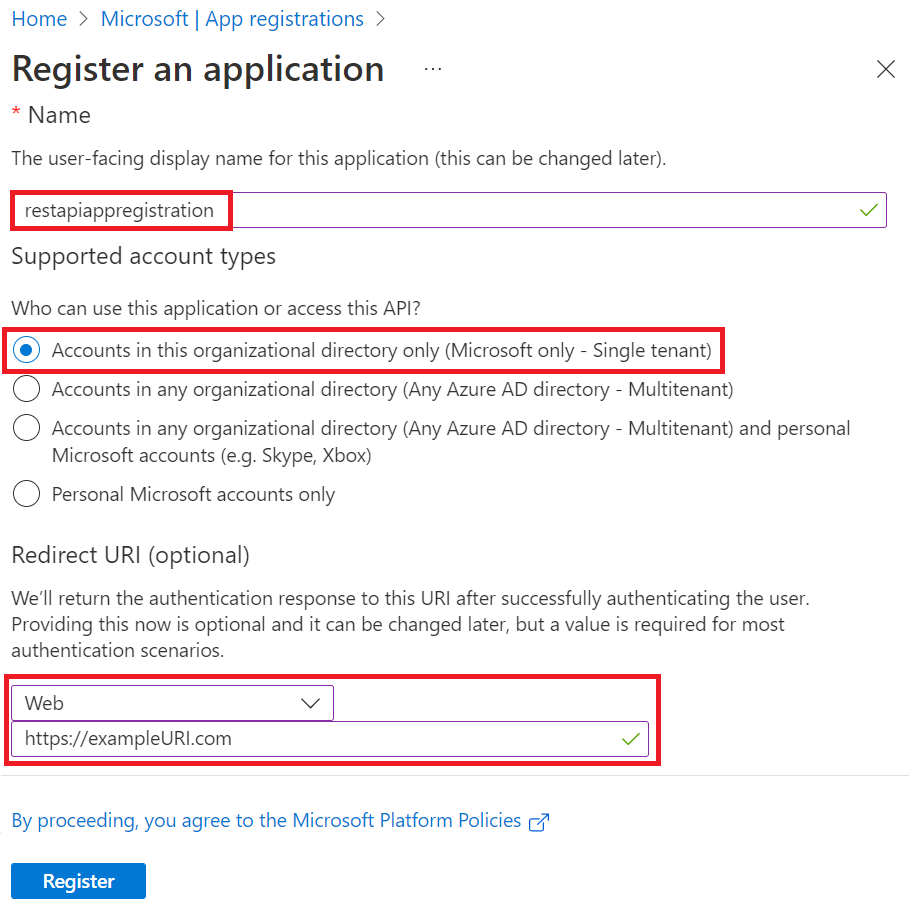Choose Personal Microsoft accounts only
The image size is (909, 904).
click(27, 494)
